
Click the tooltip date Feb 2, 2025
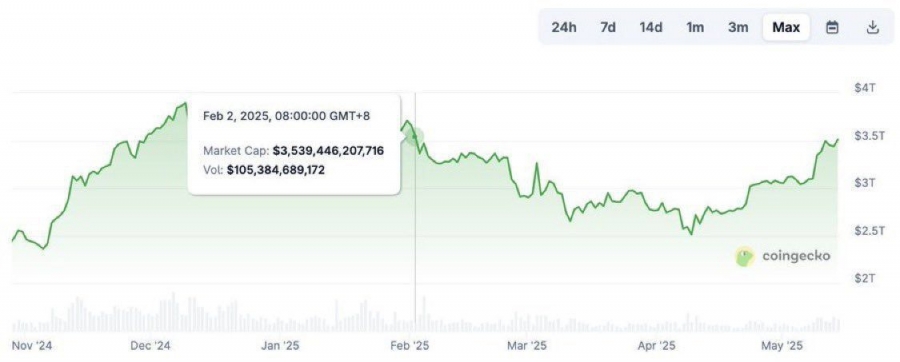tap(236, 116)
